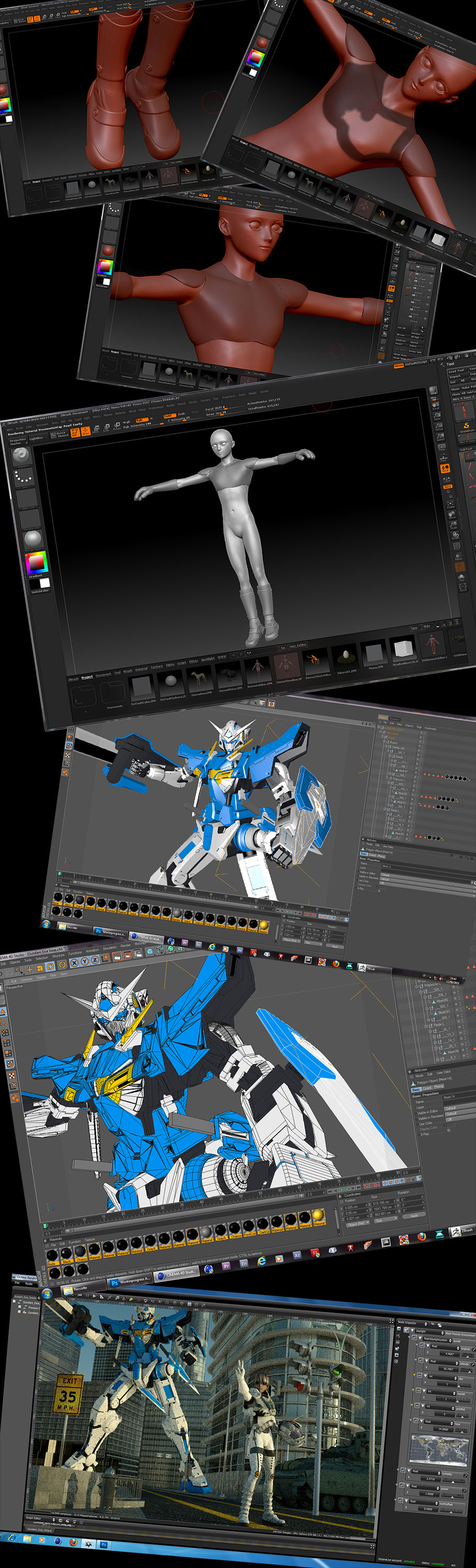The image size is (476, 1568).
Task: Open the Visible in Editor dropdown in large C4D
Action: click(461, 1106)
